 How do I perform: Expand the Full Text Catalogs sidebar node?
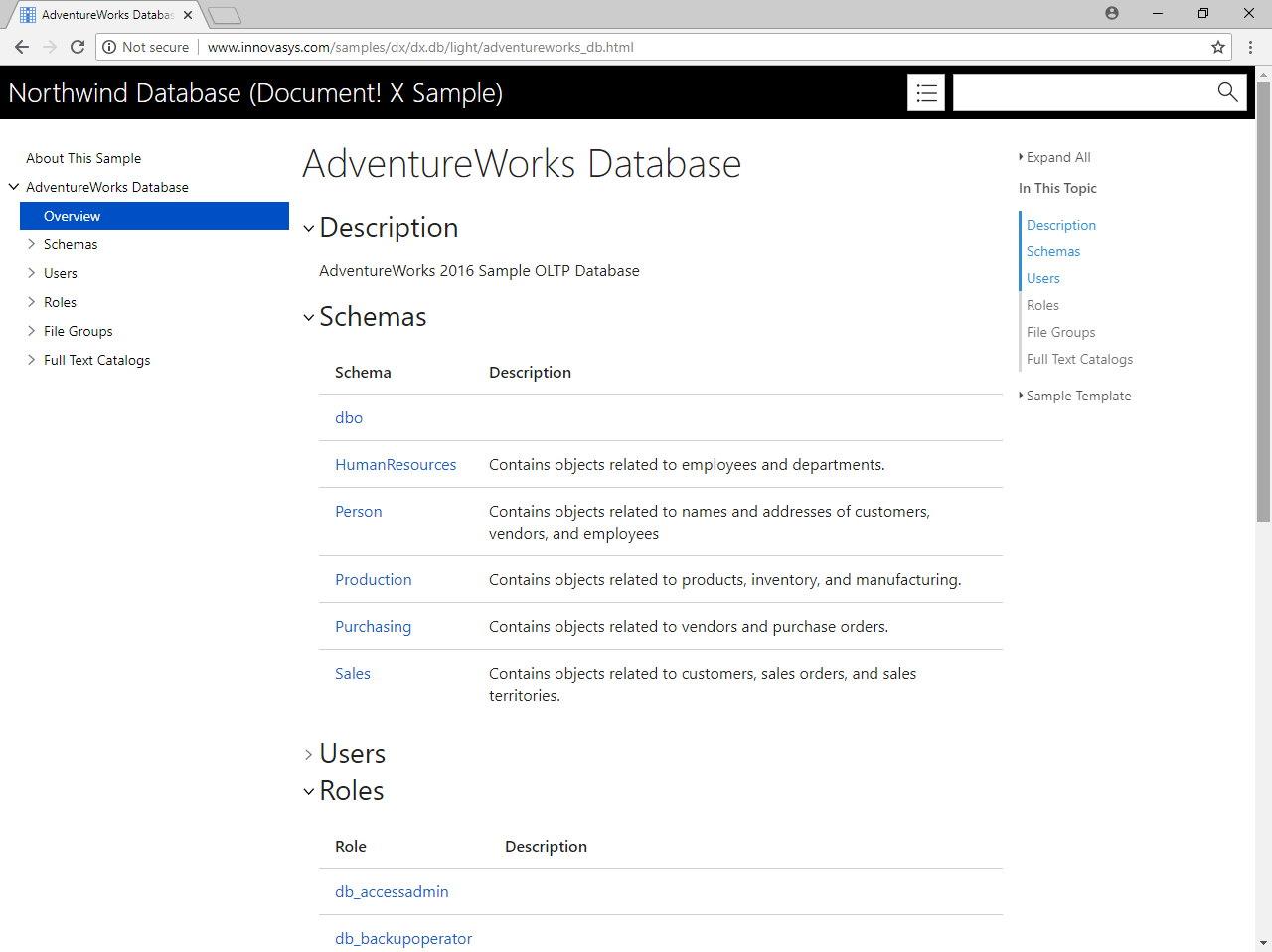click(32, 360)
